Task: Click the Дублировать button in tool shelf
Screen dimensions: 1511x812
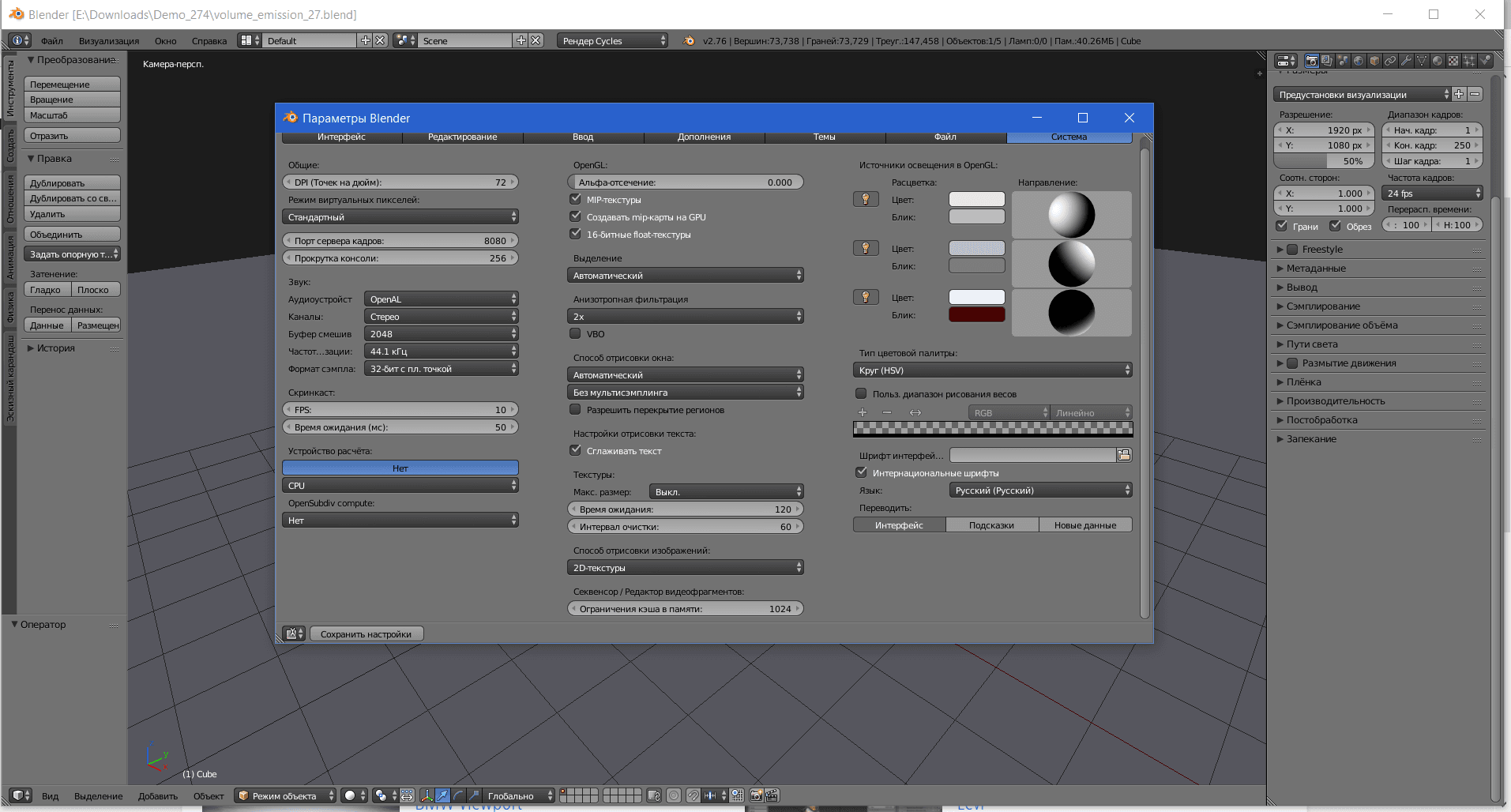Action: click(x=72, y=183)
